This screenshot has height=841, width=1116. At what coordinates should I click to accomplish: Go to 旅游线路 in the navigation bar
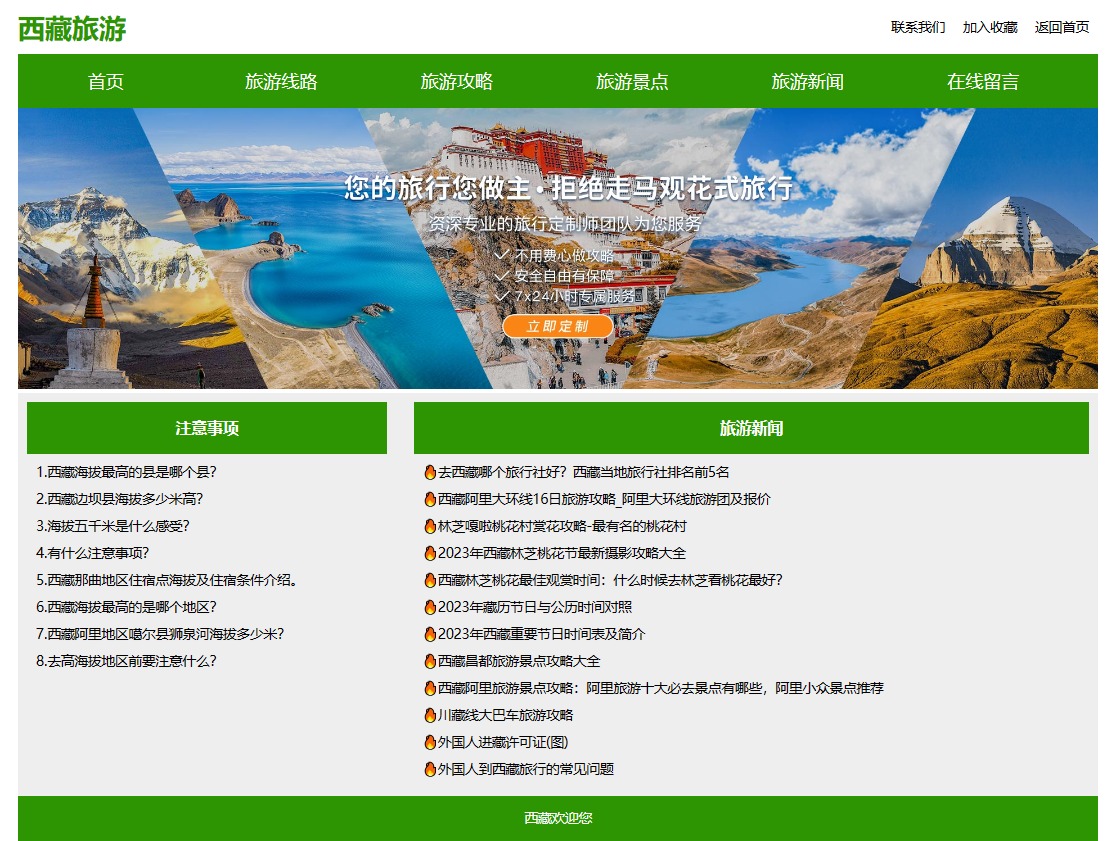click(x=281, y=82)
